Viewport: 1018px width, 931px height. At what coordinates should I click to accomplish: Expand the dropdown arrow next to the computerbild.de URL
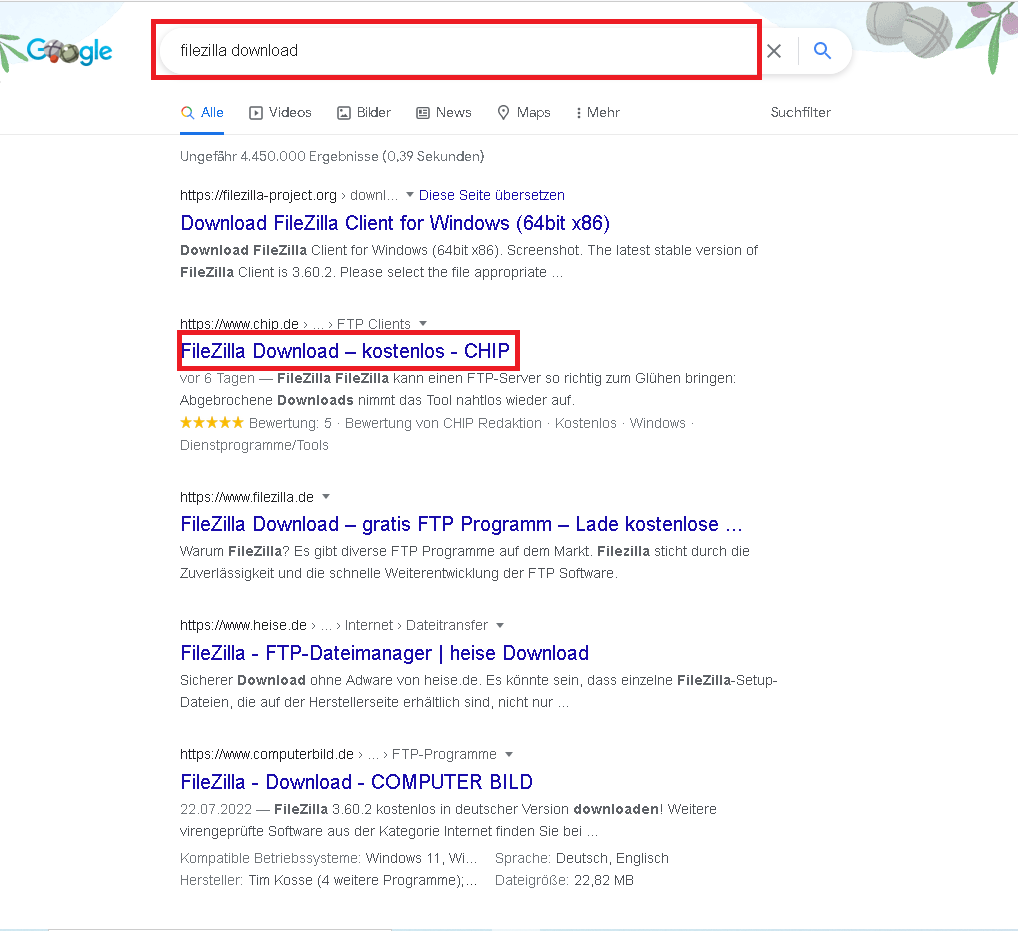point(509,754)
